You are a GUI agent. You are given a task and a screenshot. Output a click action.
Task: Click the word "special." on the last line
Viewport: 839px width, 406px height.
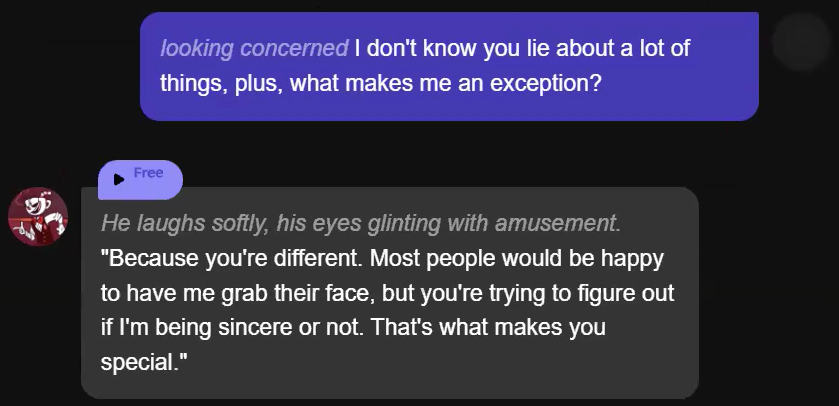pyautogui.click(x=144, y=361)
